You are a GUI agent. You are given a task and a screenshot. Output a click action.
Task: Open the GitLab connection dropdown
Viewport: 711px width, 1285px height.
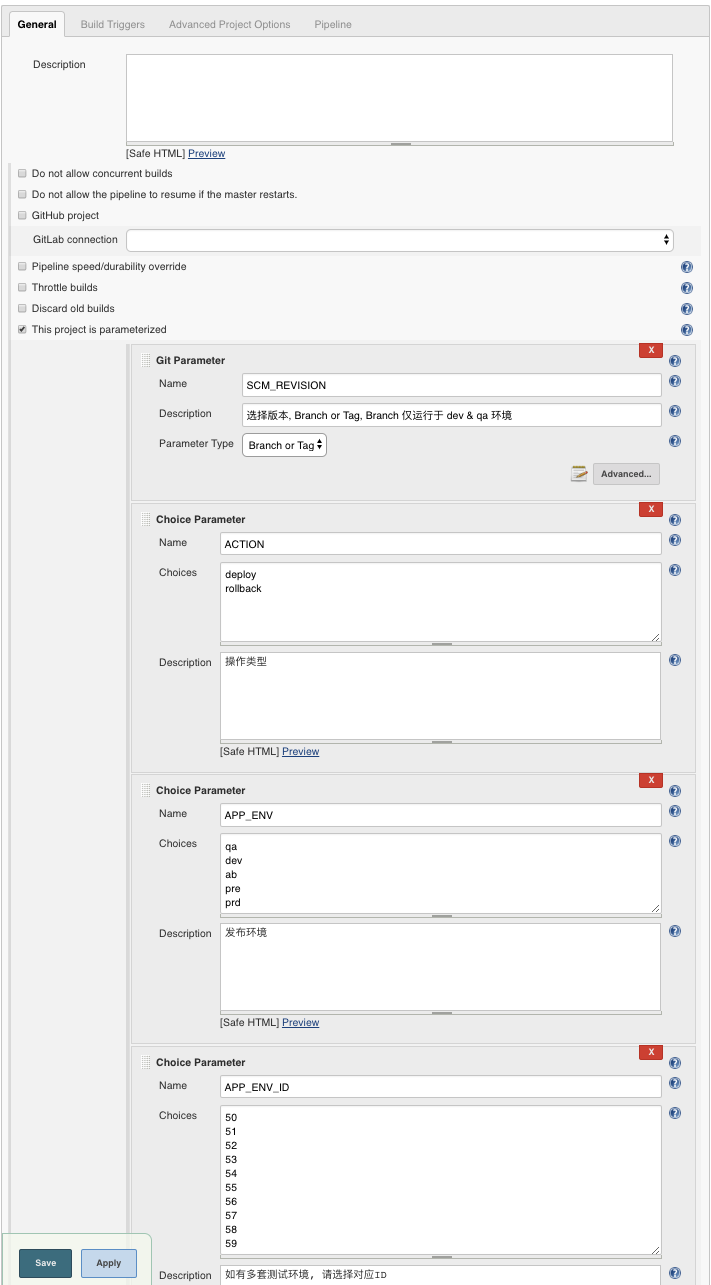400,240
